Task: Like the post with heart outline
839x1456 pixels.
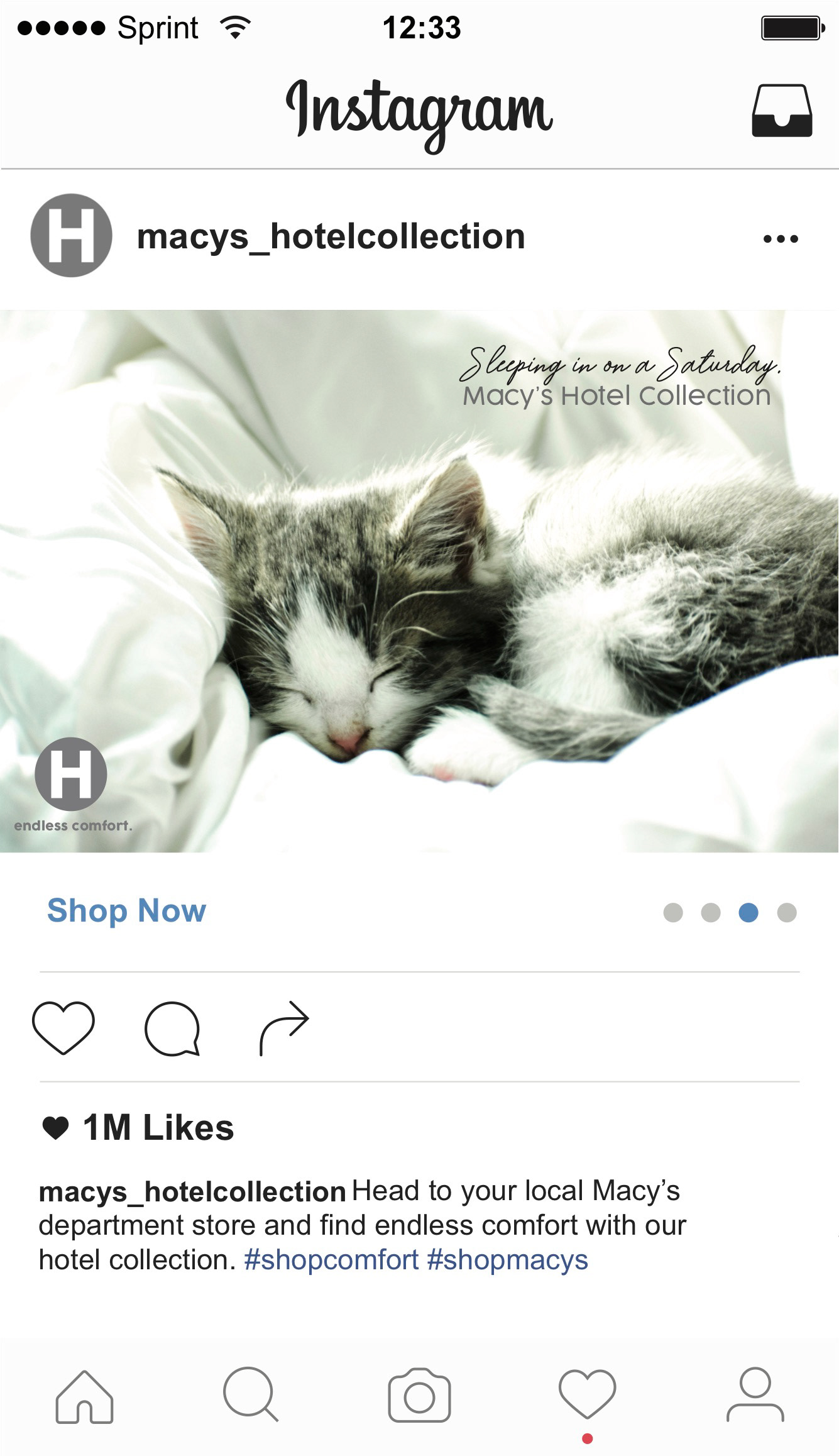Action: tap(63, 1027)
